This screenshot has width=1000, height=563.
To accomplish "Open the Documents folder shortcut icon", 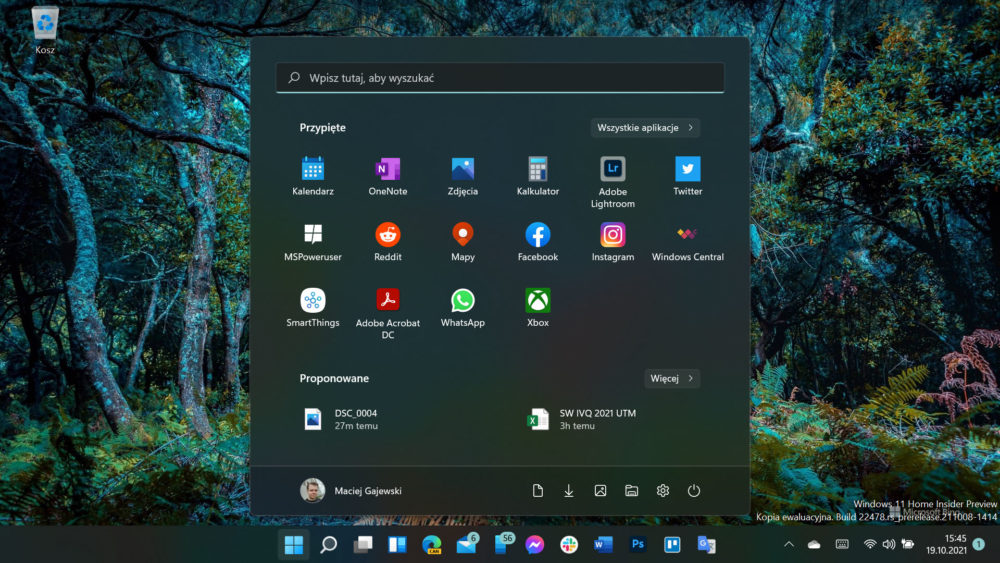I will tap(538, 490).
